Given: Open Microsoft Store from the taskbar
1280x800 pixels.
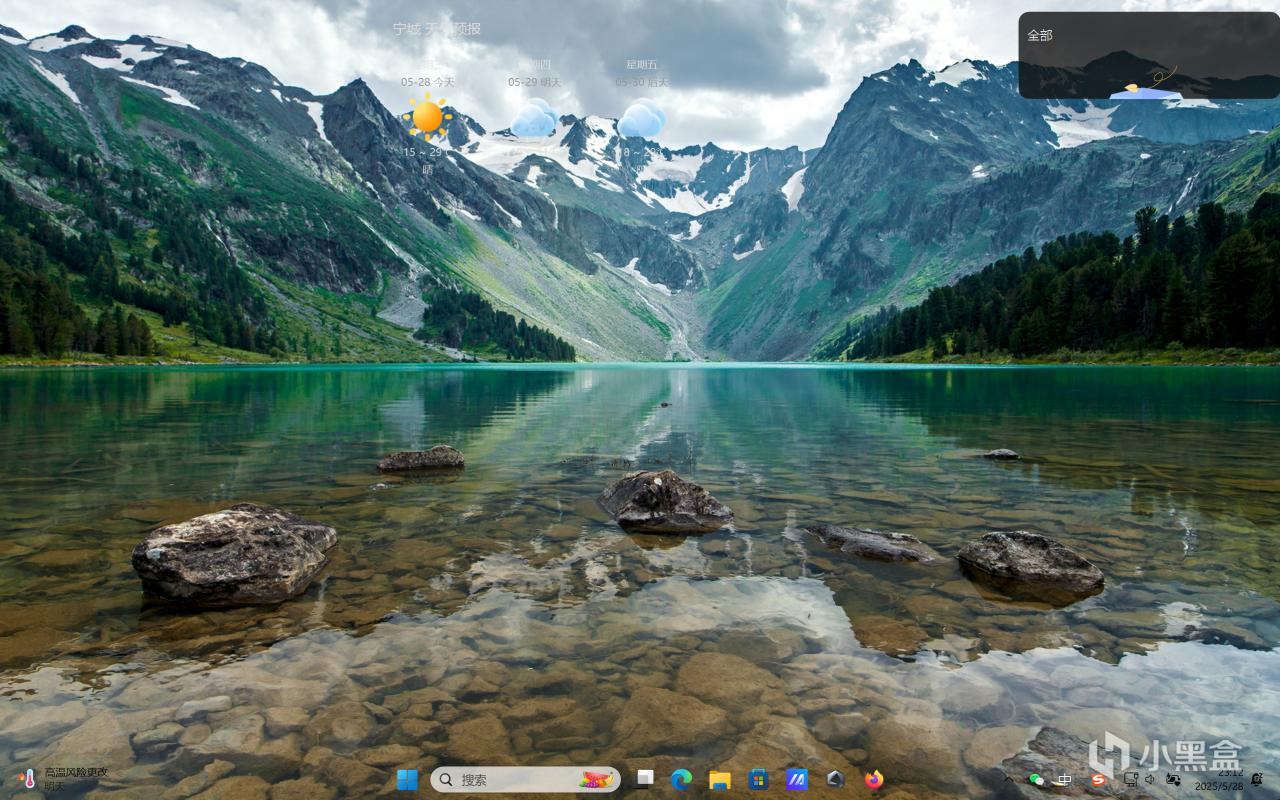Looking at the screenshot, I should coord(759,780).
